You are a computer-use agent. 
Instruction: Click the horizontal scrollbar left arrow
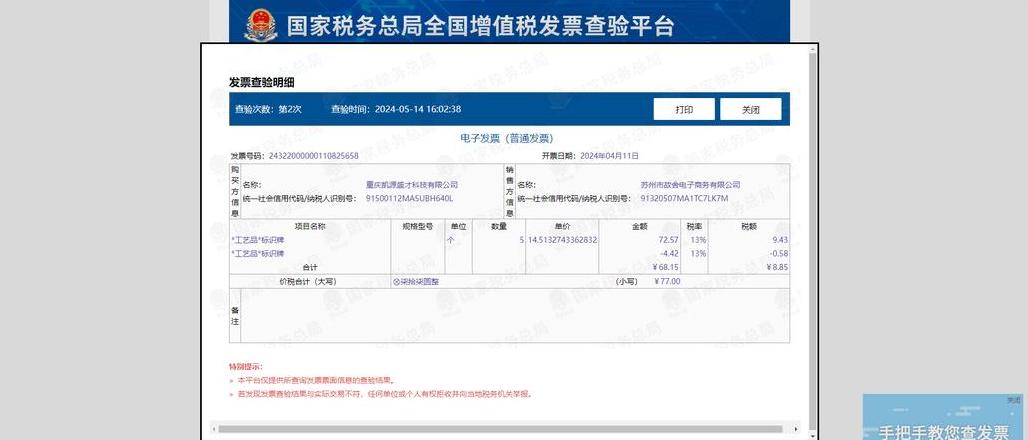click(x=214, y=430)
